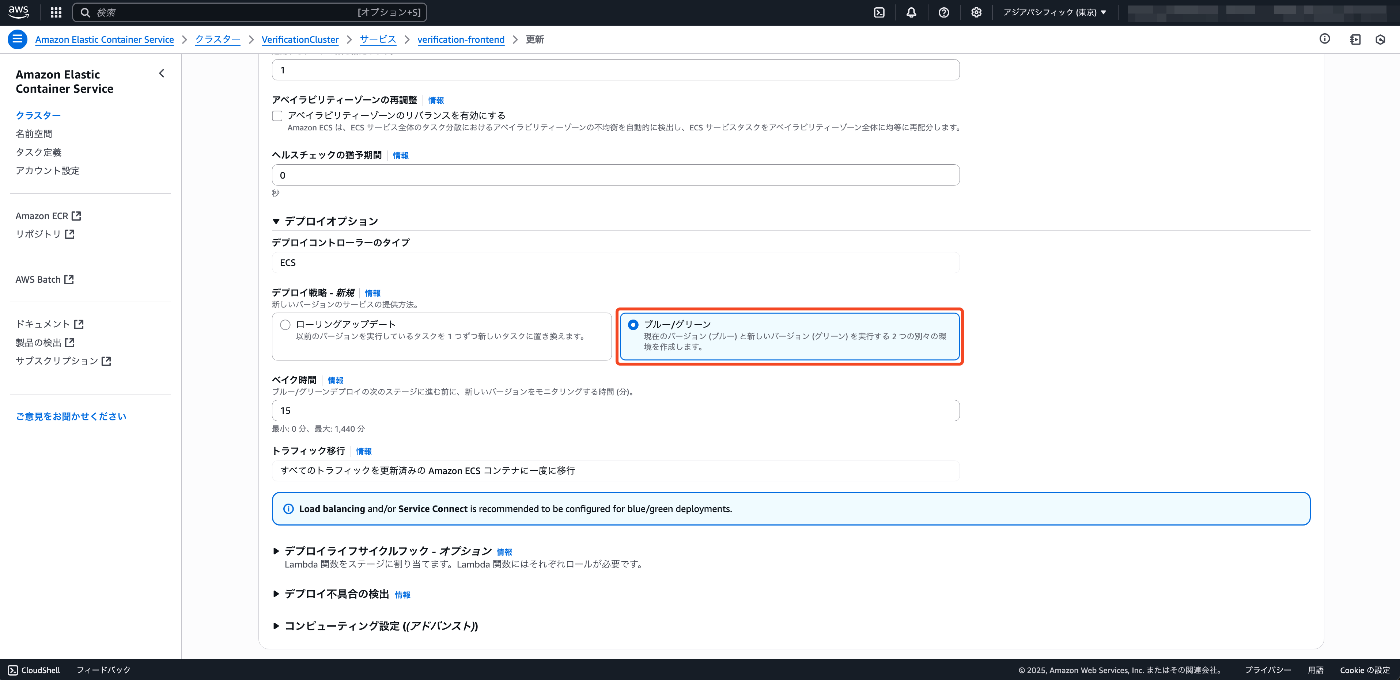
Task: Click the CloudShell icon in the footer
Action: coord(13,670)
